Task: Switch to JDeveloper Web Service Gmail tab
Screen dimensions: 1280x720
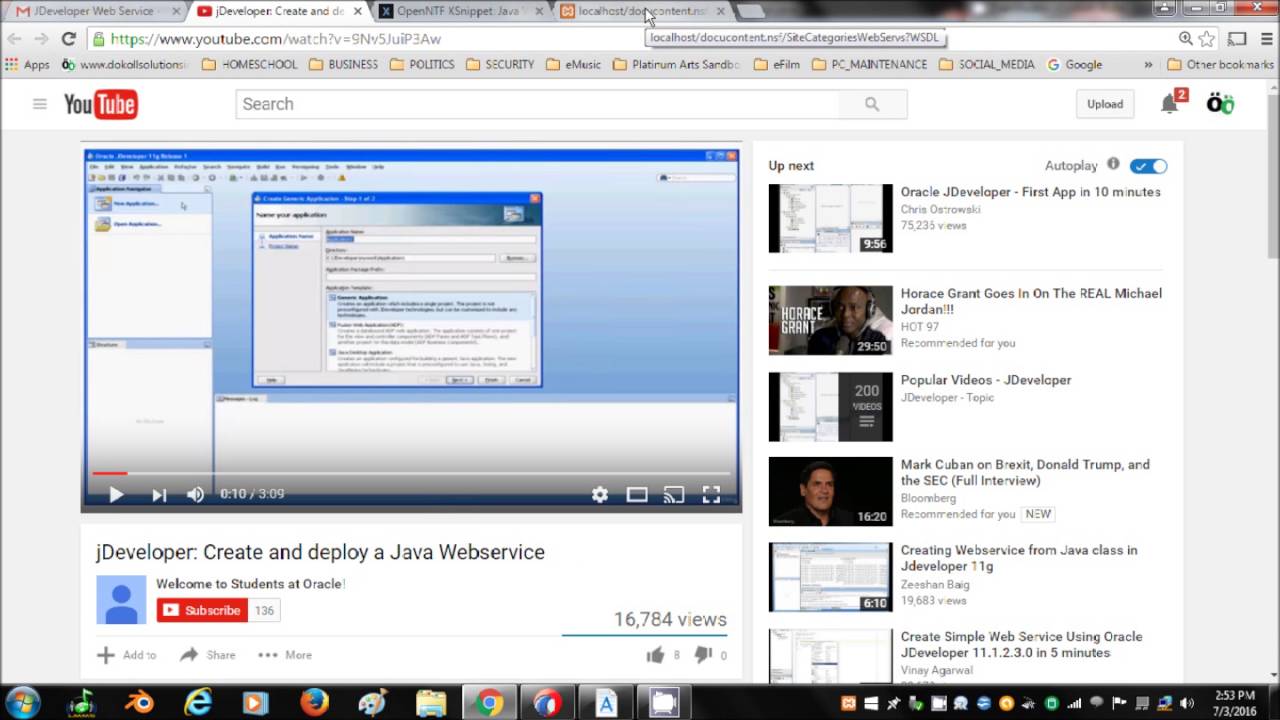Action: point(93,11)
